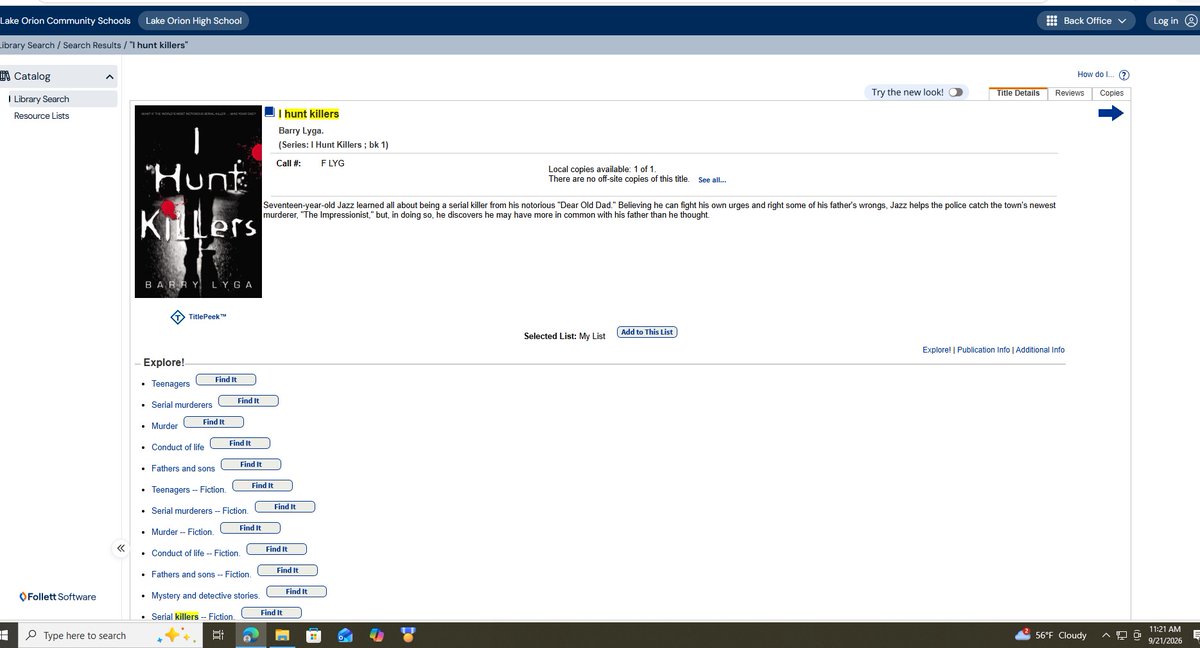Click Search Results breadcrumb link

click(x=92, y=46)
